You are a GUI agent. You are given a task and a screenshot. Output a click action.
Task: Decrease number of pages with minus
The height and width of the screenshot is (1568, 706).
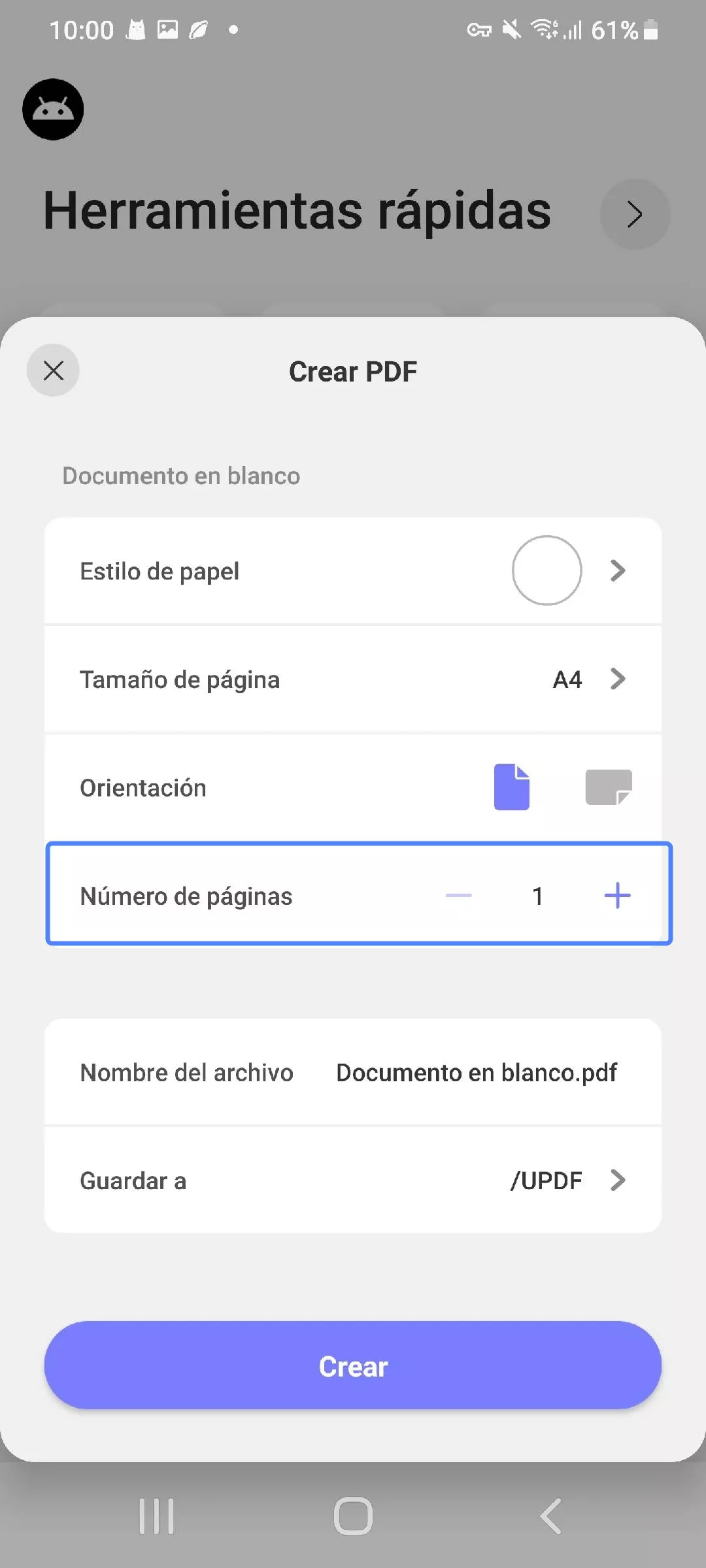[458, 895]
